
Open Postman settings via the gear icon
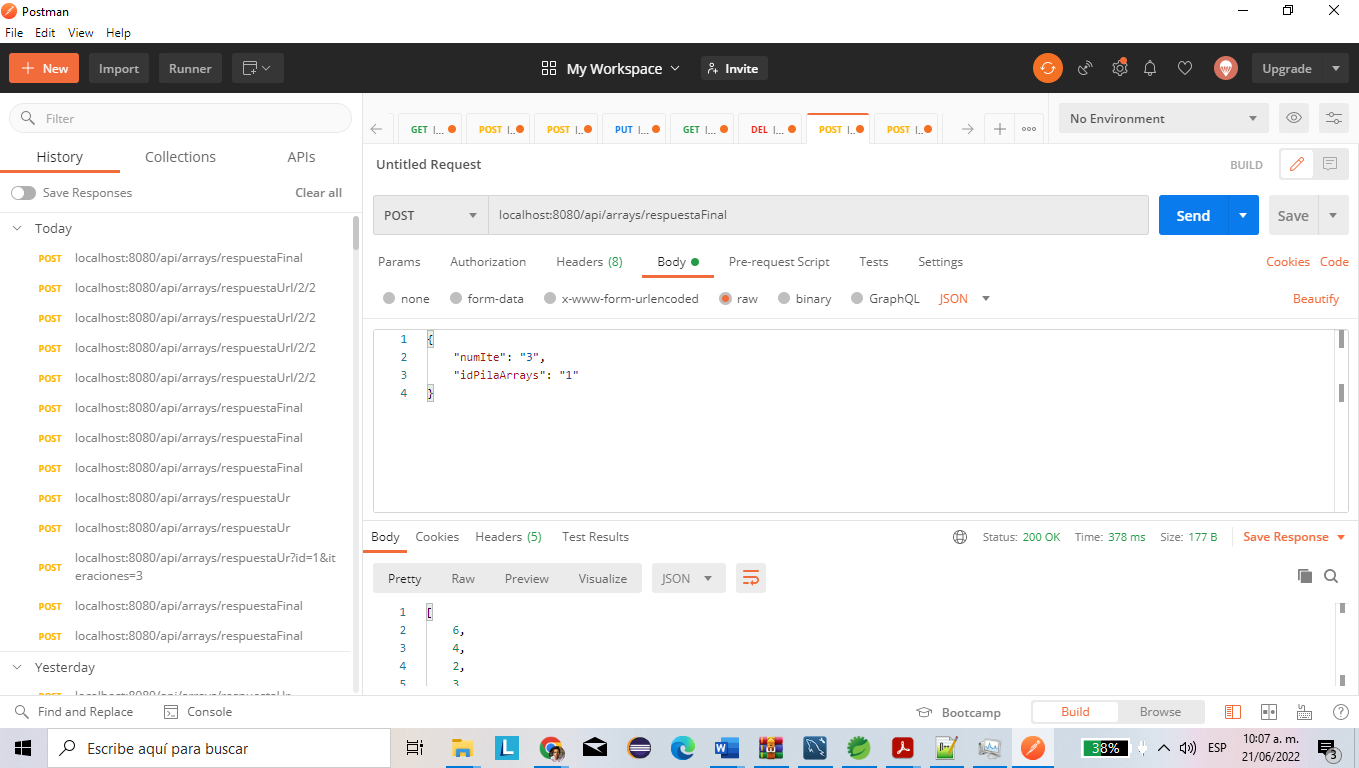pos(1119,68)
